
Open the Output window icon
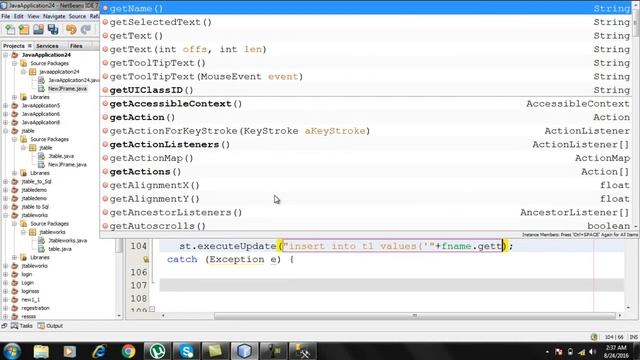[41, 326]
